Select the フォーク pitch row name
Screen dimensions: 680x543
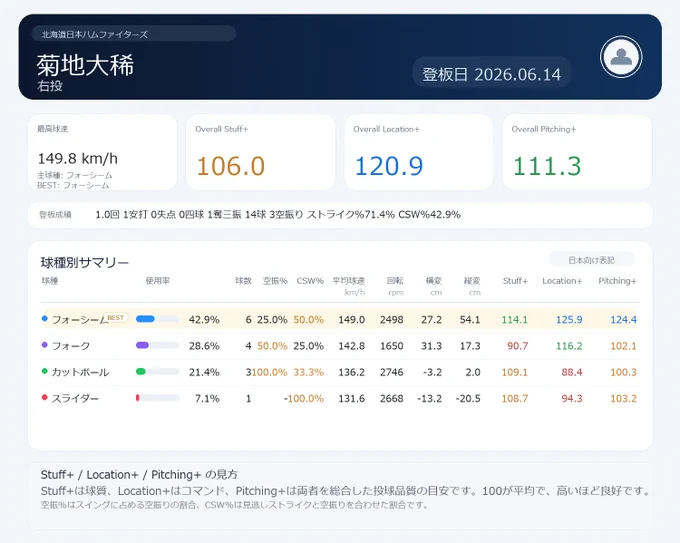tap(71, 346)
